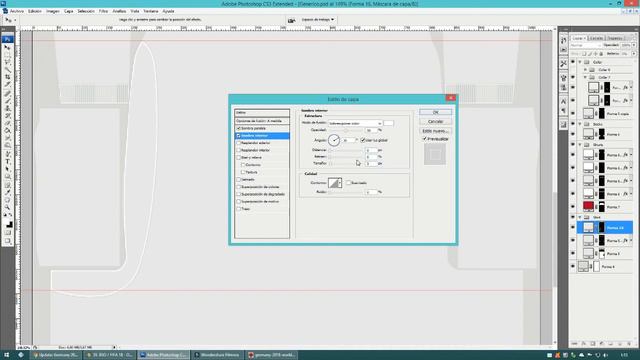Open Adobe Photoshop in the taskbar
640x360 pixels.
[164, 355]
